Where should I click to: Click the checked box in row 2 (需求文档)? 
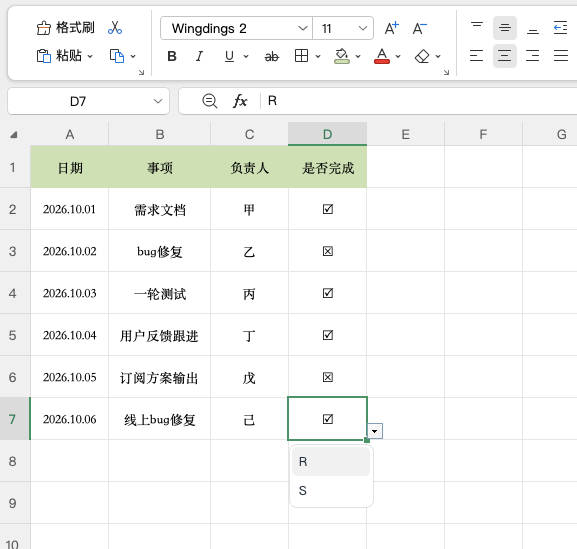pyautogui.click(x=328, y=209)
